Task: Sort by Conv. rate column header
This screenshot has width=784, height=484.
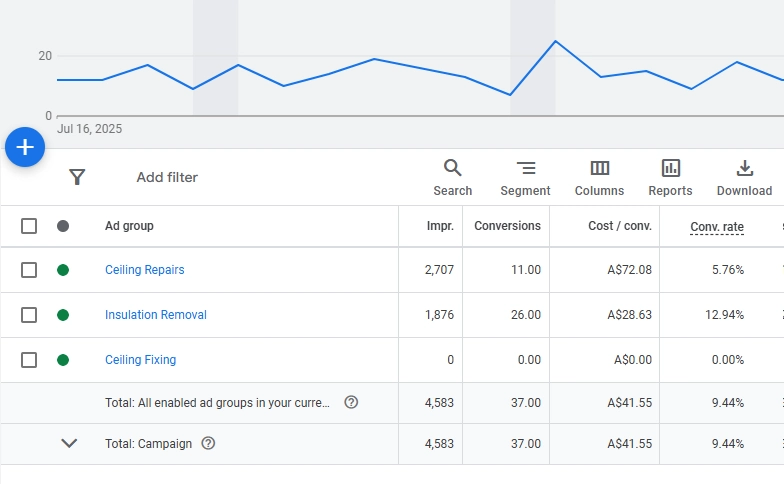Action: click(717, 227)
